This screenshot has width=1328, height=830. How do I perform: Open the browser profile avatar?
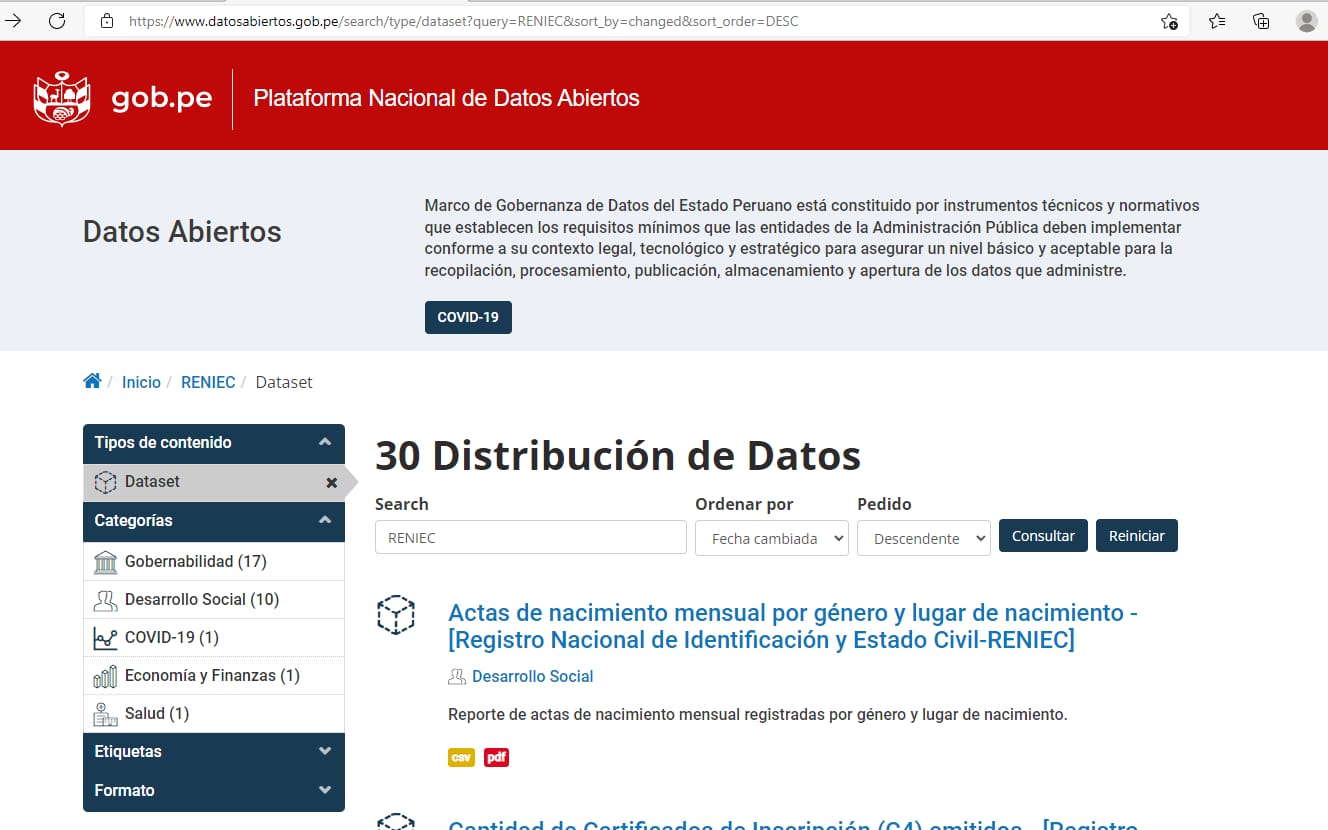pyautogui.click(x=1306, y=21)
